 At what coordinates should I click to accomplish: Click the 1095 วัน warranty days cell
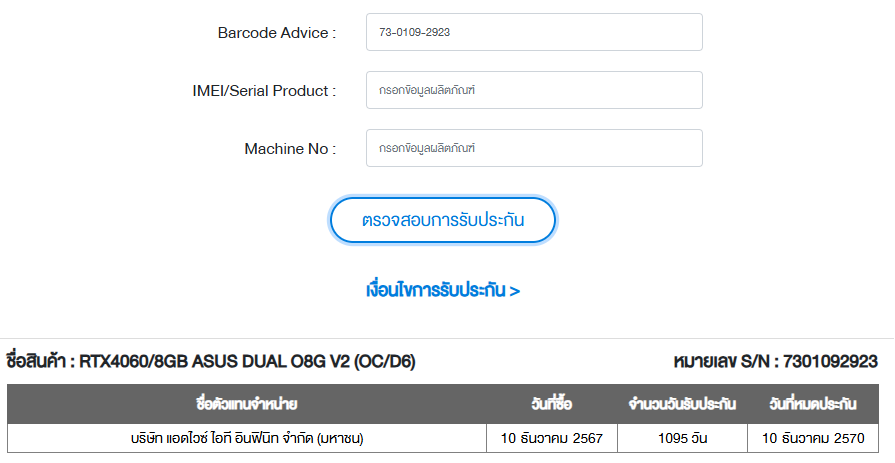682,438
